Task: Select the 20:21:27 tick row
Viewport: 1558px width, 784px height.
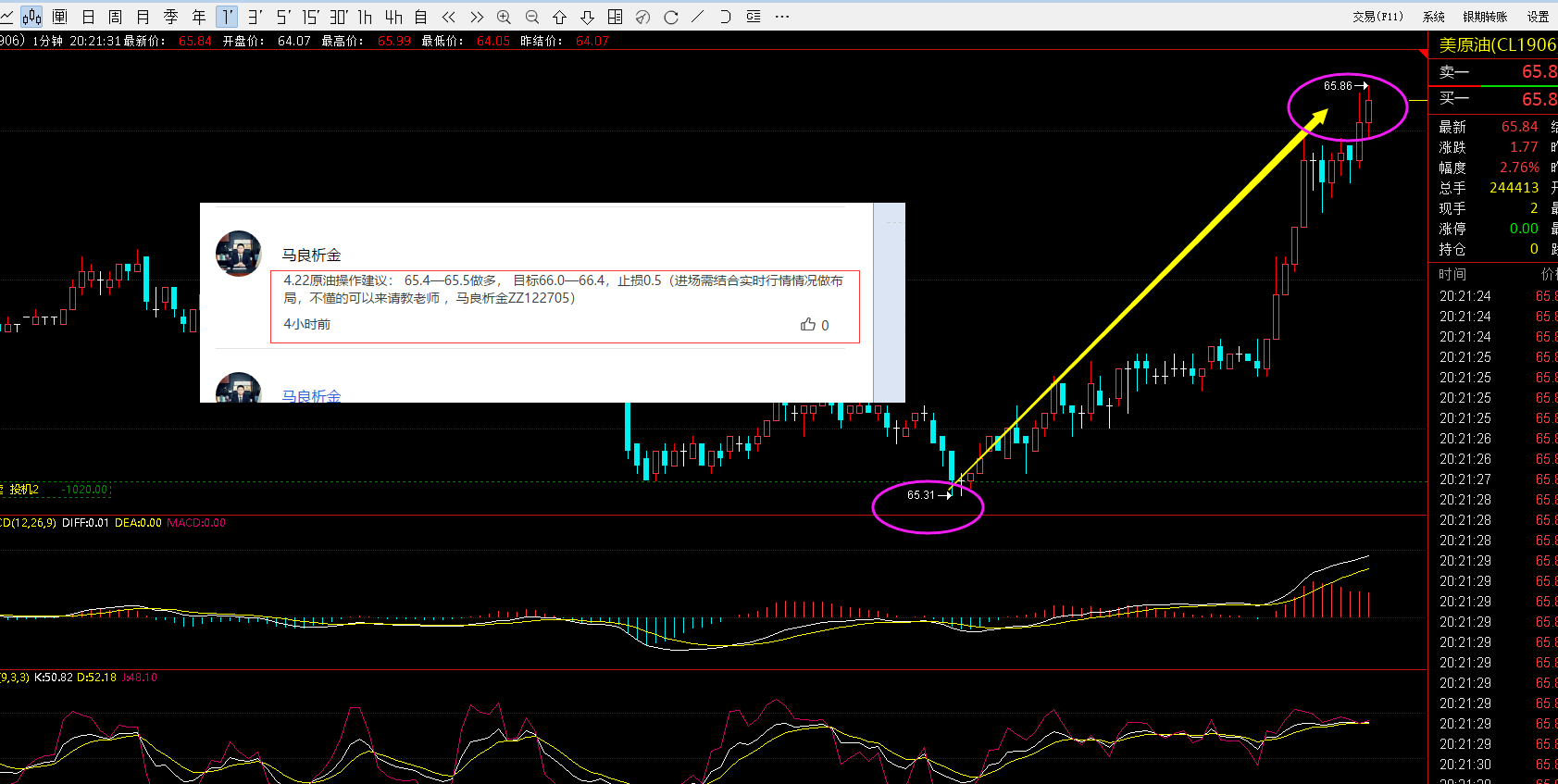Action: 1494,479
